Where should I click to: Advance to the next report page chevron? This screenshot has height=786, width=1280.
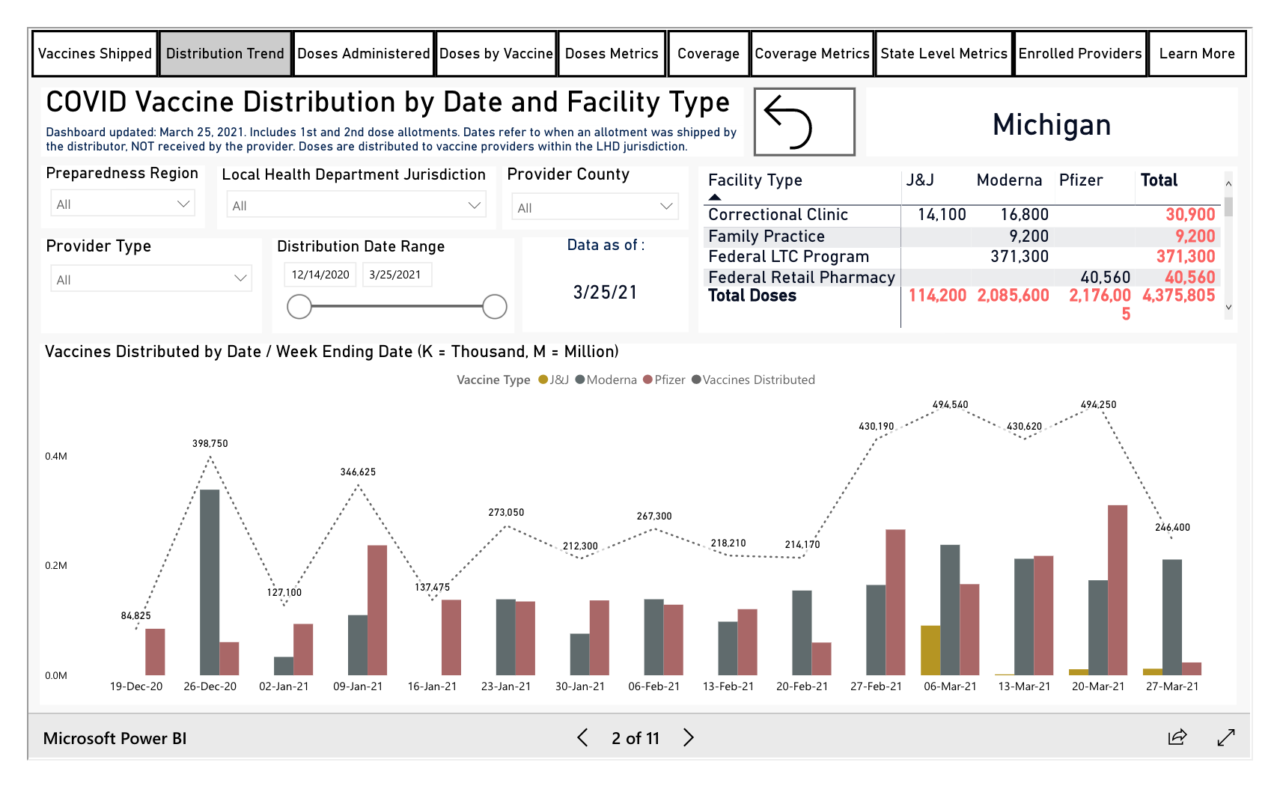tap(688, 737)
